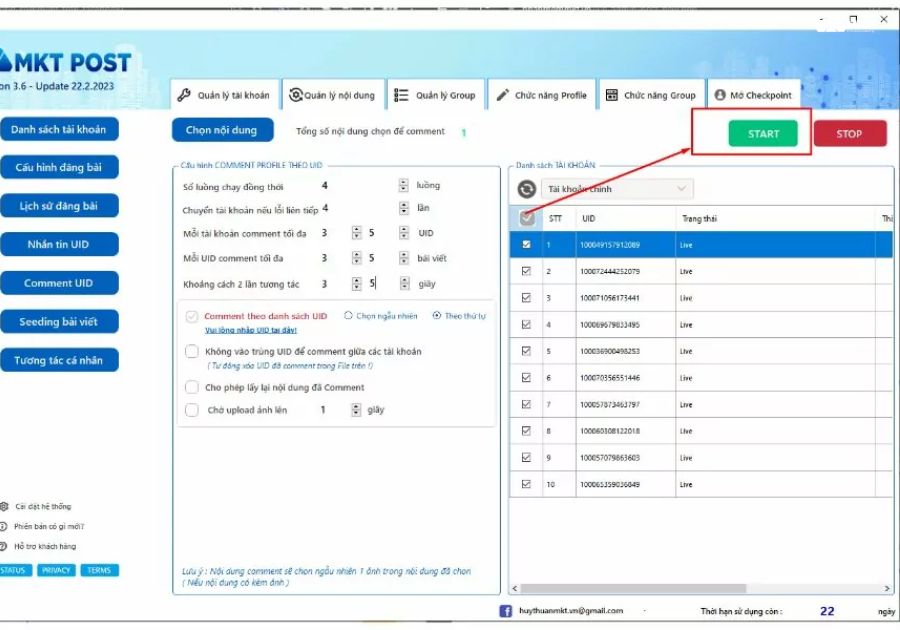
Task: Click the PRIVACY button
Action: point(56,570)
